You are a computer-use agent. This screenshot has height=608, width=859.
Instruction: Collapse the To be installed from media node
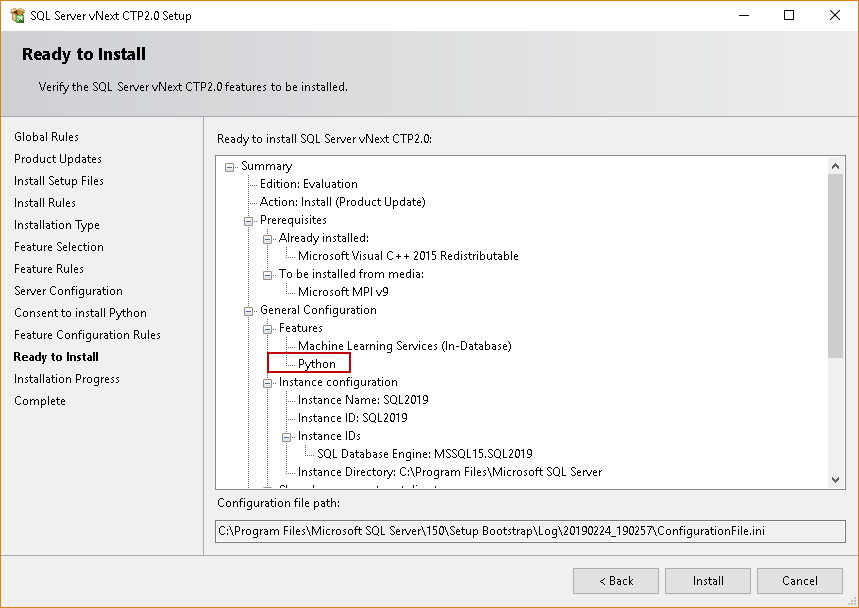(x=268, y=274)
